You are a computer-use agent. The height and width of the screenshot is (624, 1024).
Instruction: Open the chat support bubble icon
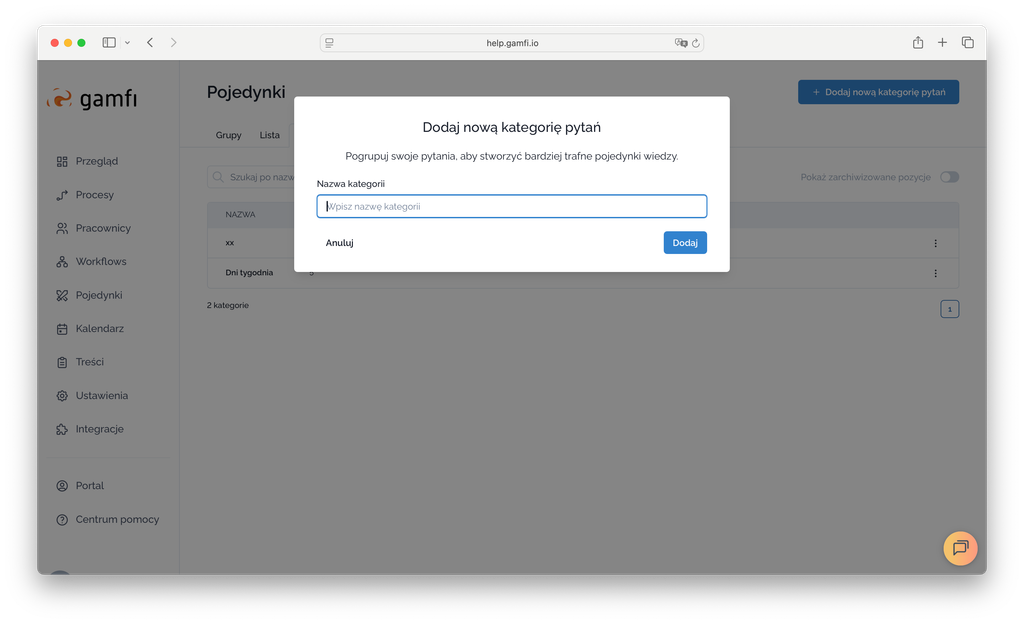[960, 548]
